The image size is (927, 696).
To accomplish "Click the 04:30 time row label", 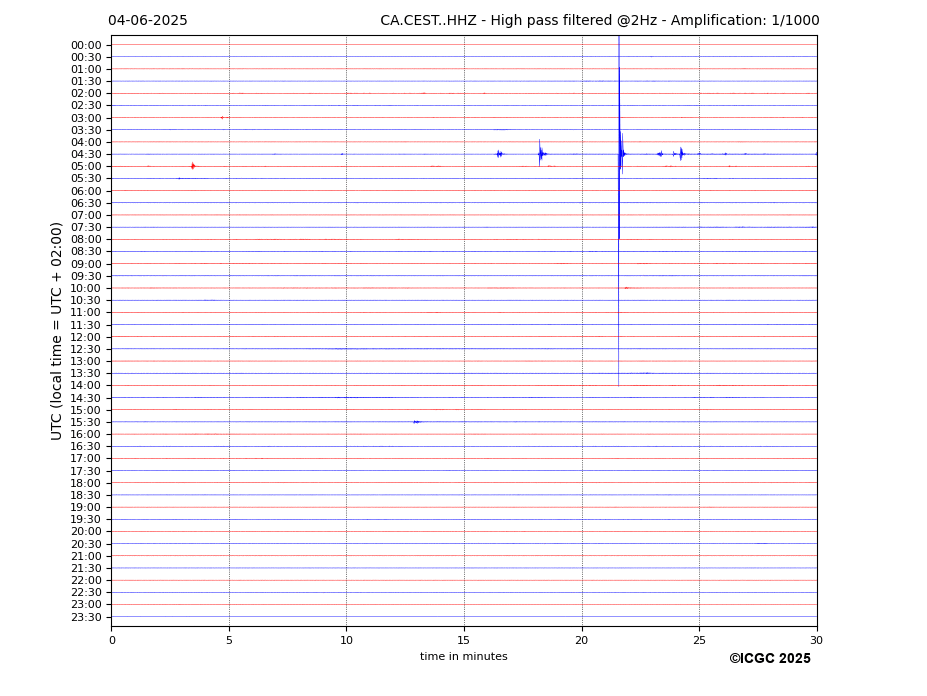I will 86,154.
